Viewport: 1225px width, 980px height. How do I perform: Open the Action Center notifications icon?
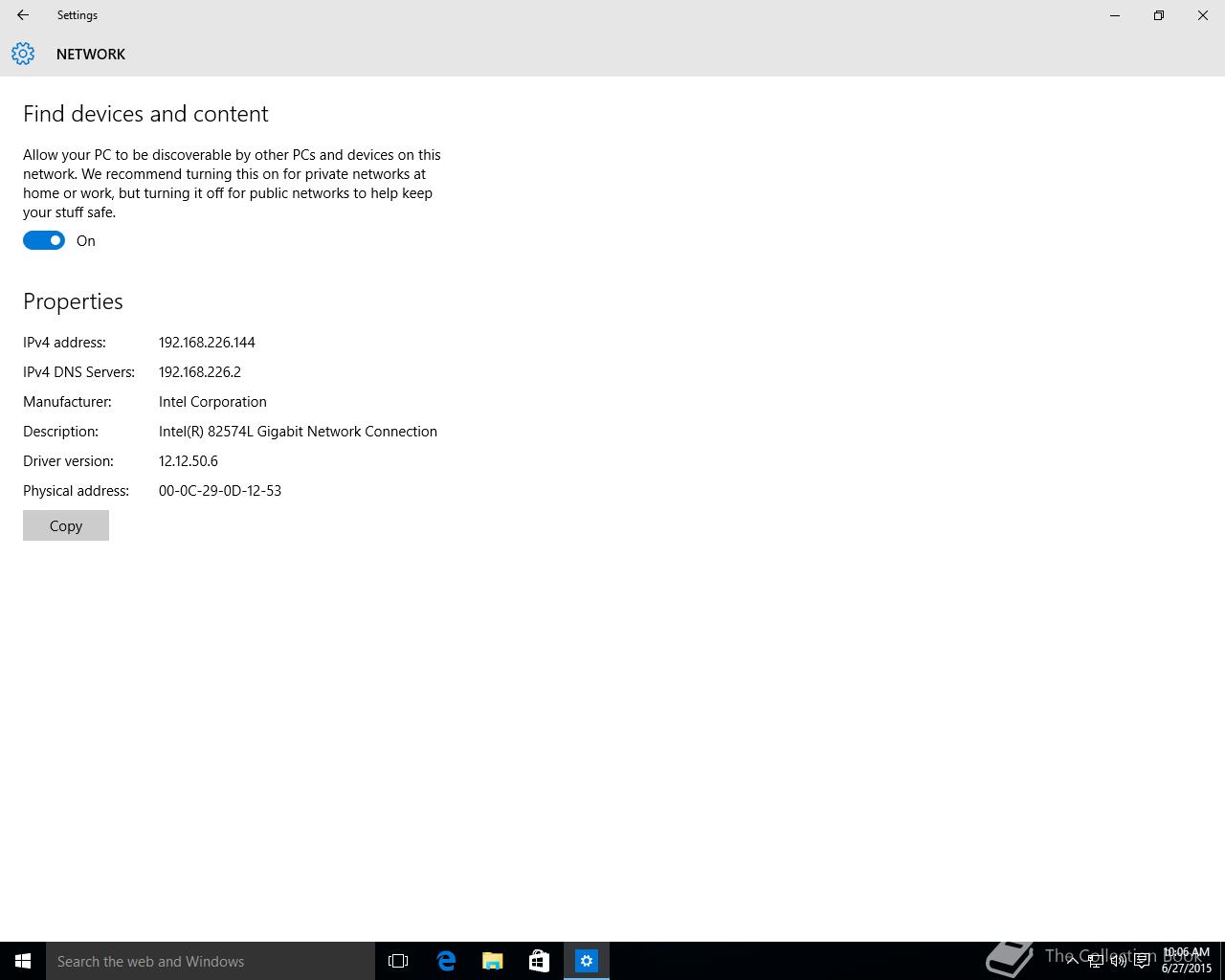pyautogui.click(x=1142, y=961)
